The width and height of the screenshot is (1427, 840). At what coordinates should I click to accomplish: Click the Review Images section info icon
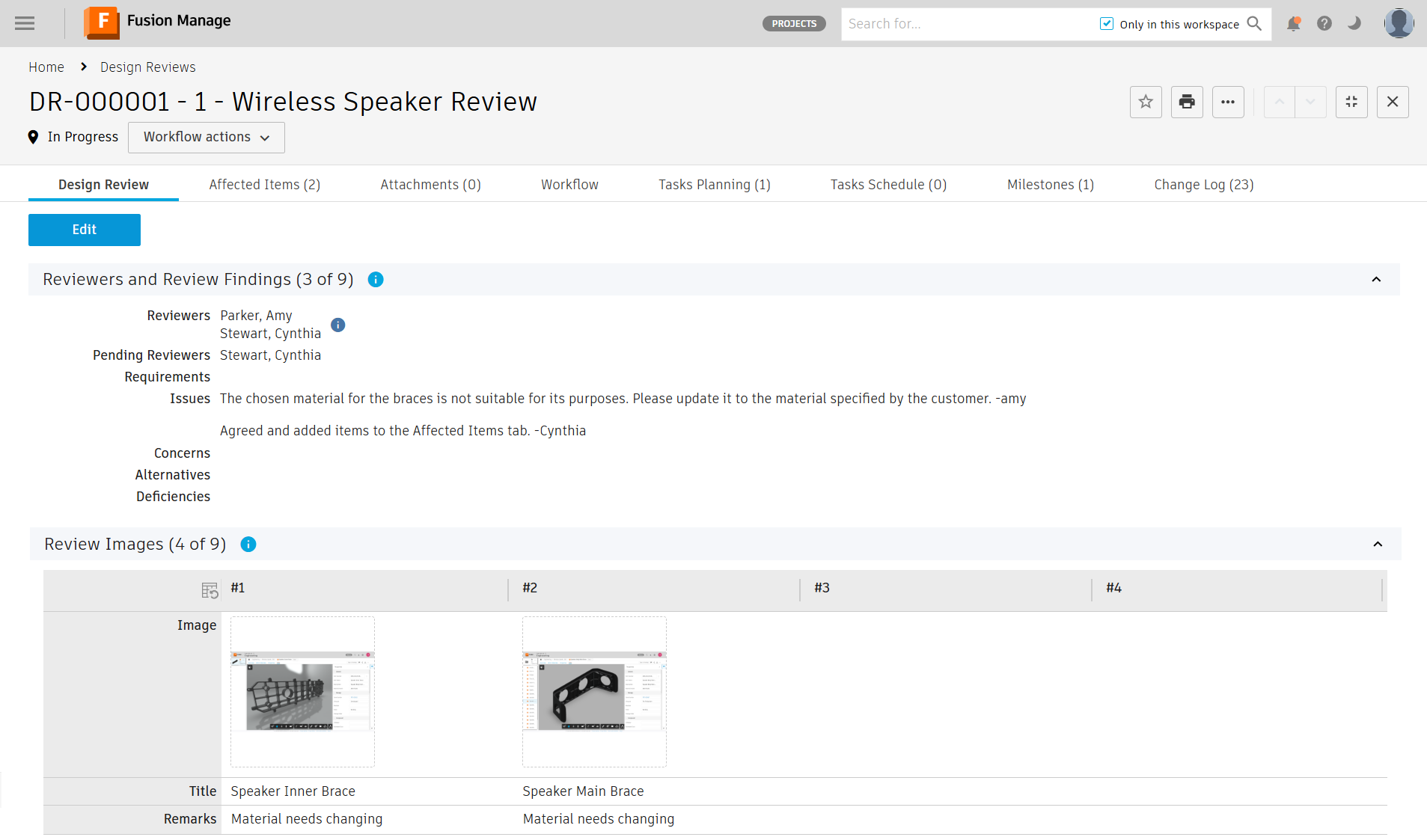pos(248,544)
